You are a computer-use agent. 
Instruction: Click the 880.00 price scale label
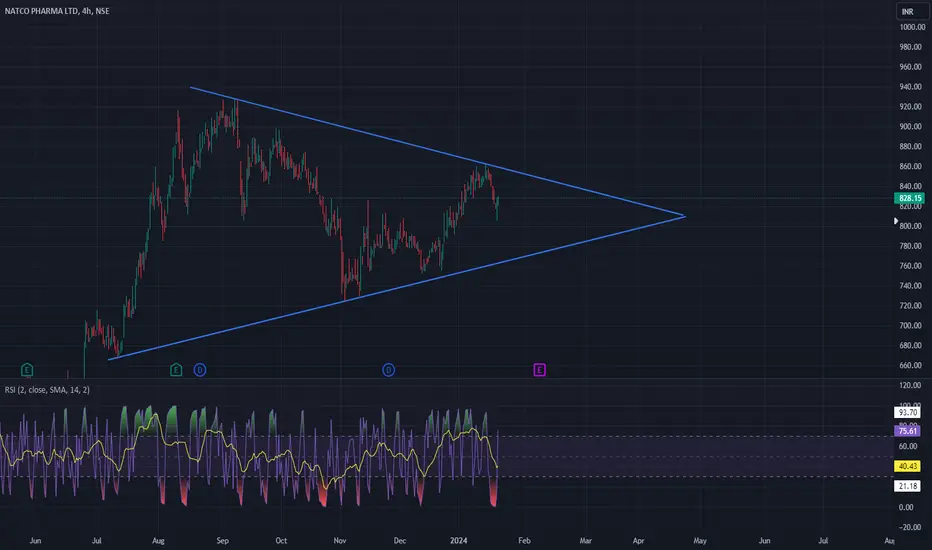pyautogui.click(x=910, y=146)
